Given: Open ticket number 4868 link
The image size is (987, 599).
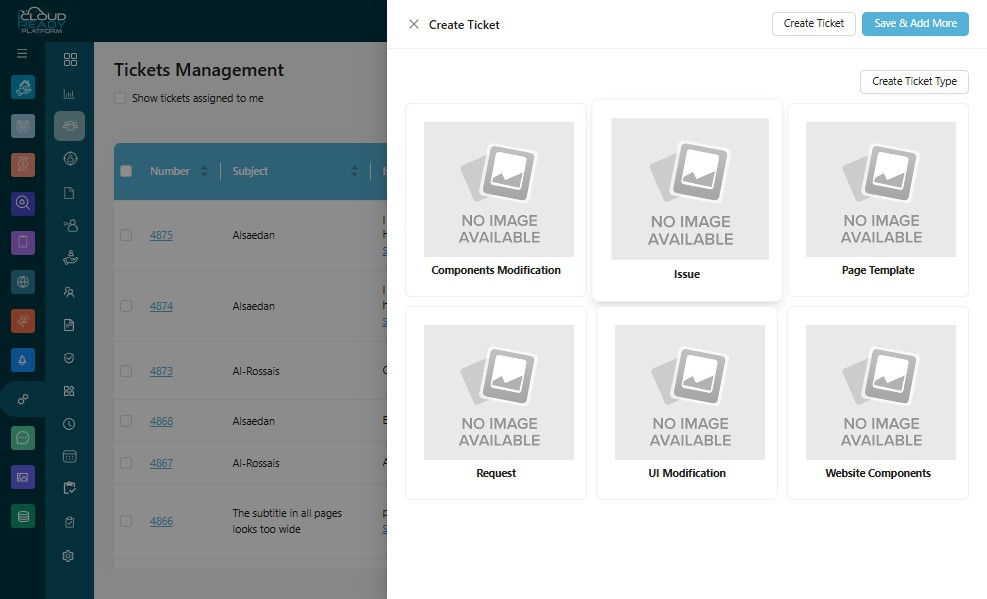Looking at the screenshot, I should point(161,421).
